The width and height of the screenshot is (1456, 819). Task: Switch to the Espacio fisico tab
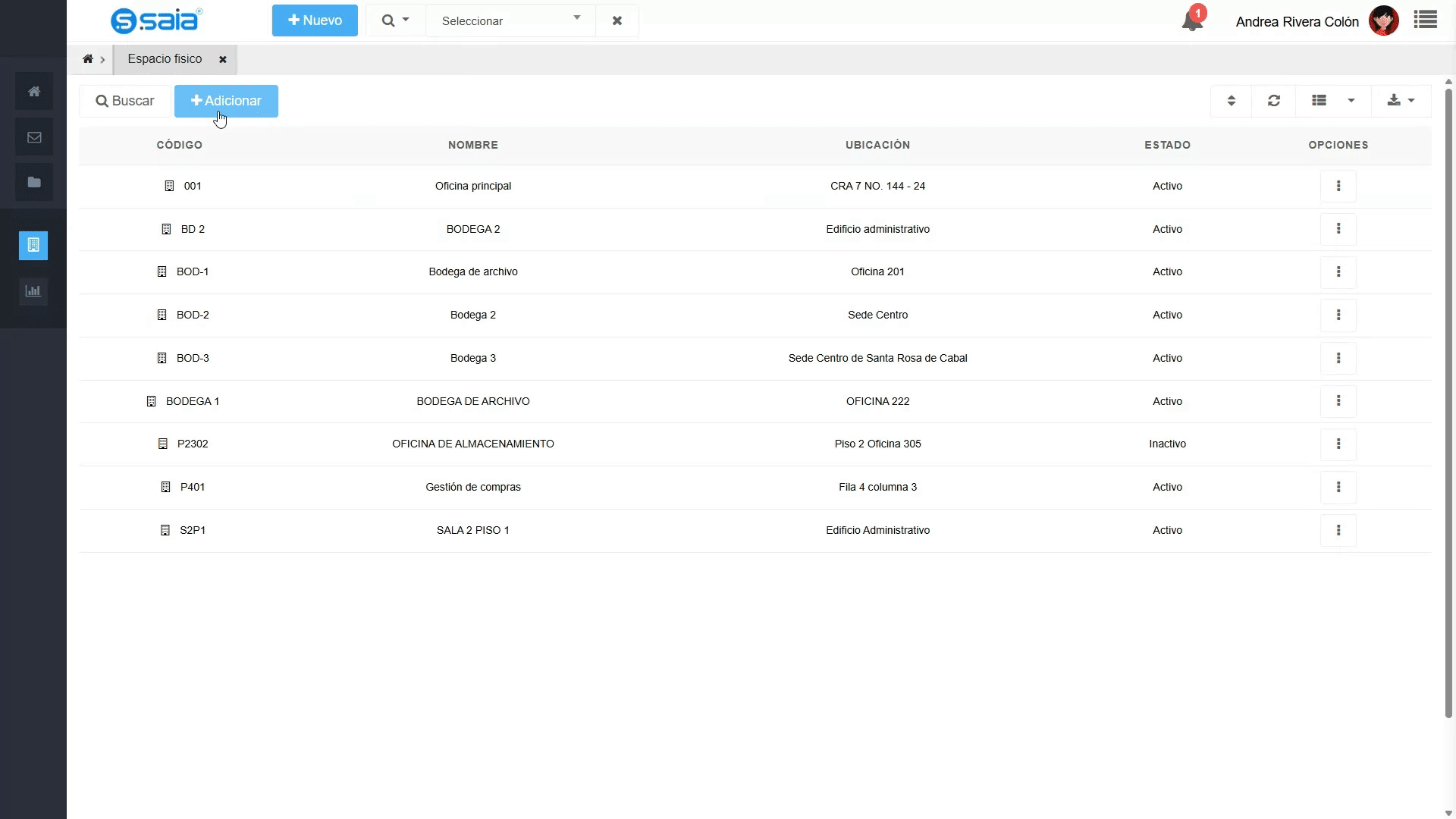tap(165, 59)
